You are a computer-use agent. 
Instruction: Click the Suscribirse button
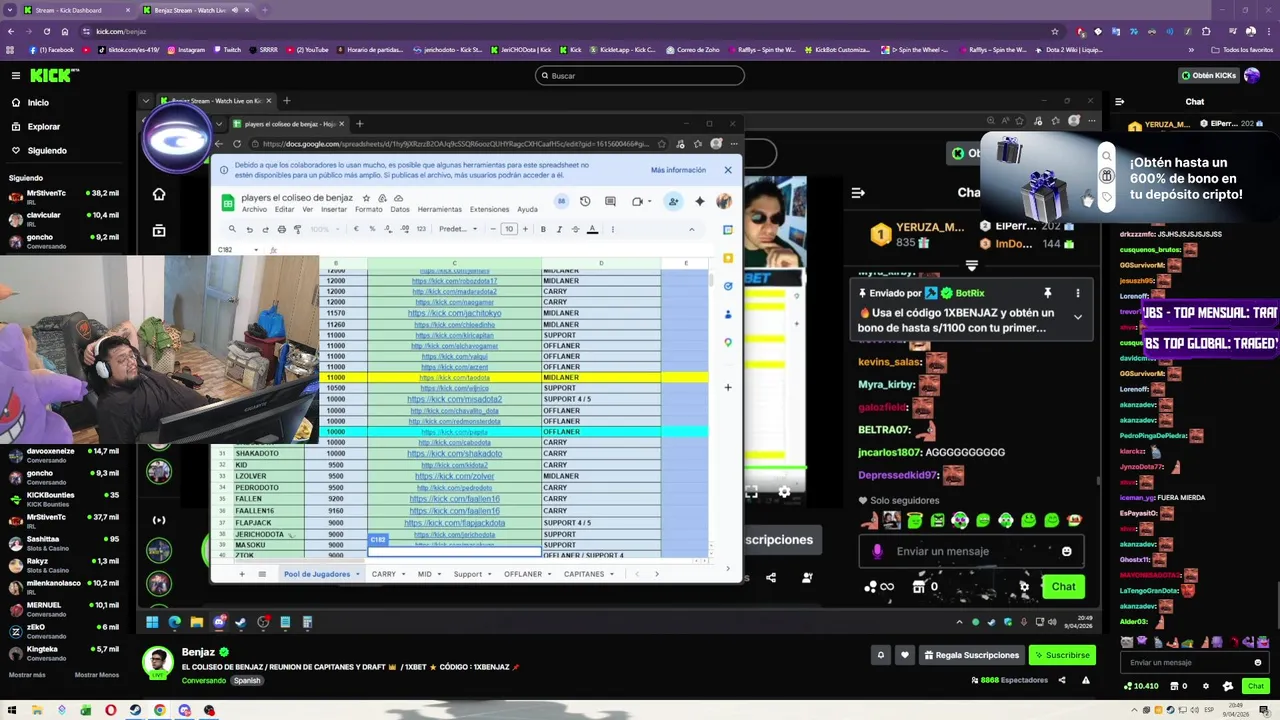[x=1062, y=655]
